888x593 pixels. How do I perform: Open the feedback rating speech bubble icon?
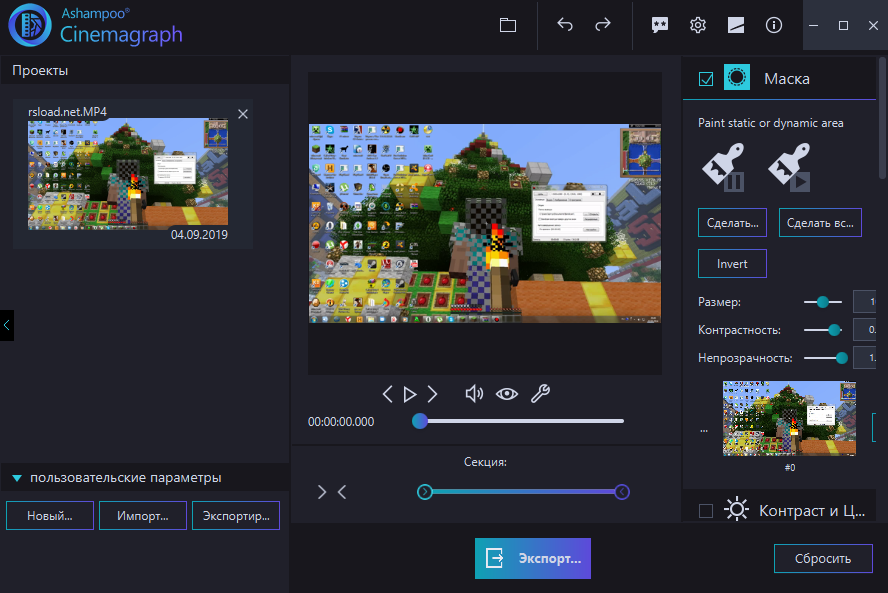click(x=660, y=25)
